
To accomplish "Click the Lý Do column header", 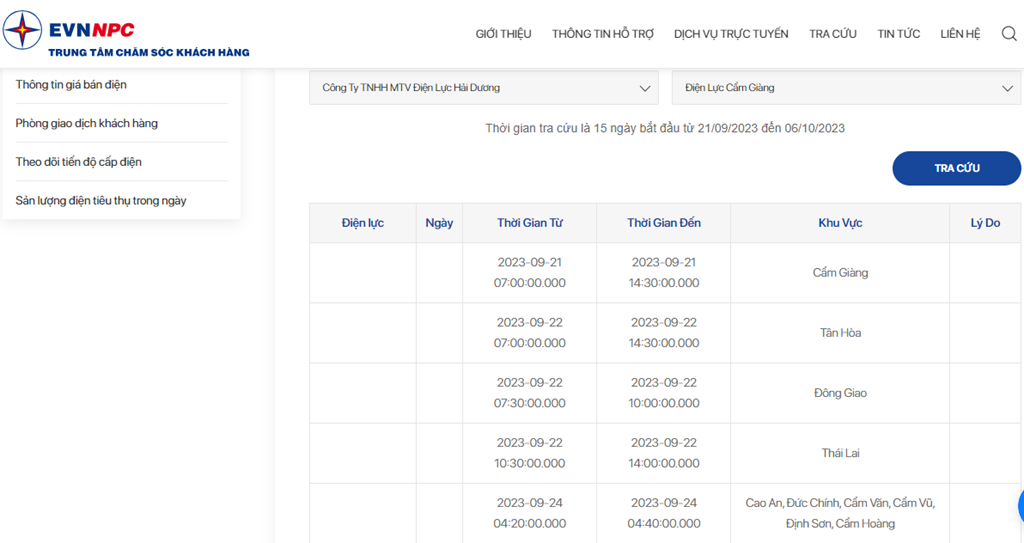I will 985,223.
